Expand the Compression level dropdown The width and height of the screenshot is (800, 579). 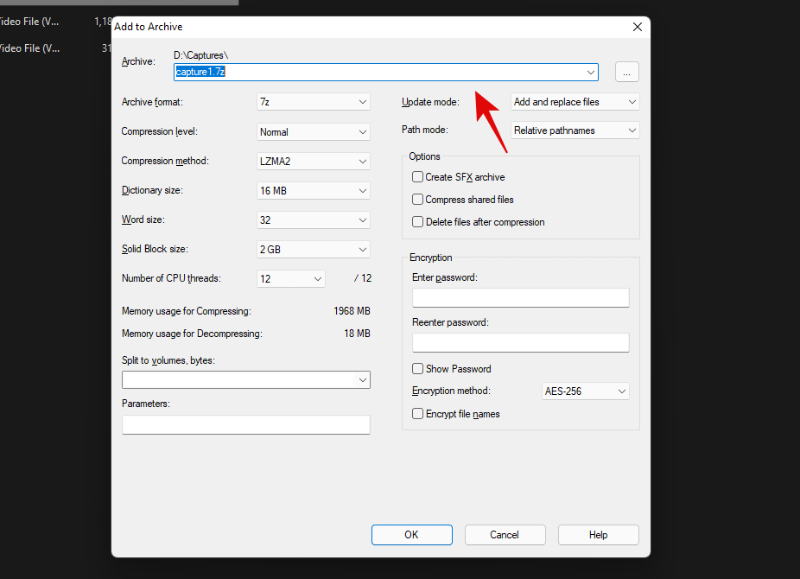pos(314,132)
